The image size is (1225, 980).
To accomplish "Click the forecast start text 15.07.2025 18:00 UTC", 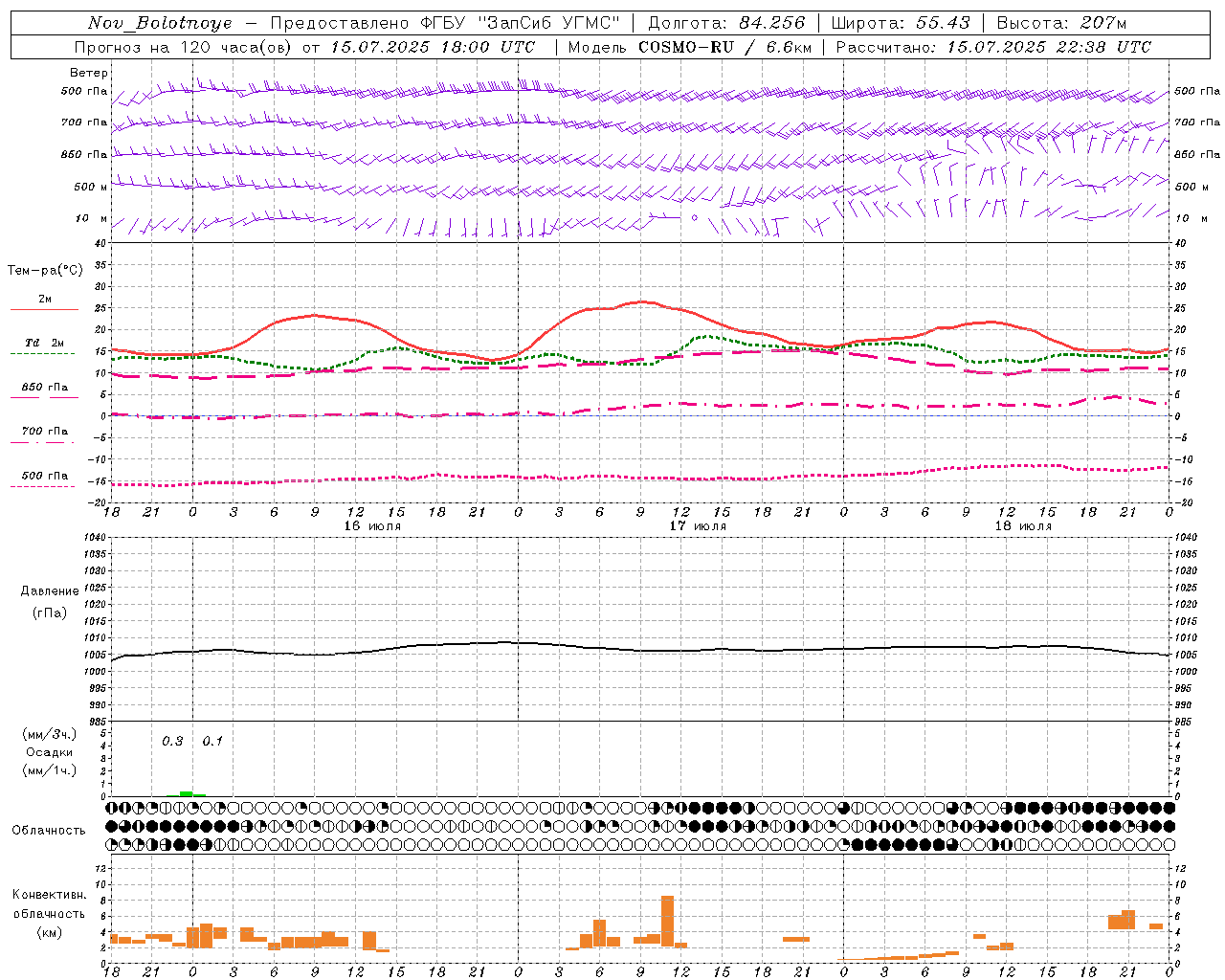I will 434,47.
